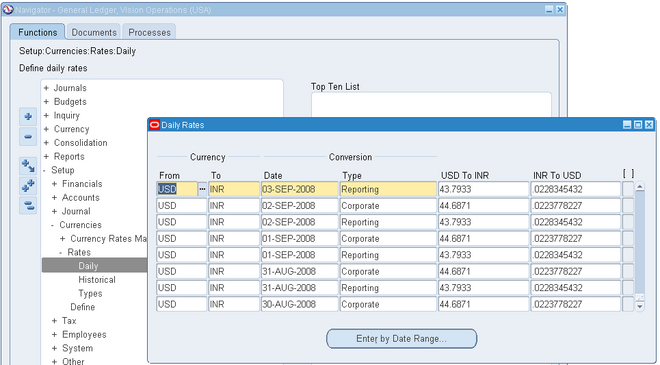Click the 44.6871 field in 30-AUG-2008 row
The width and height of the screenshot is (660, 365).
coord(483,304)
